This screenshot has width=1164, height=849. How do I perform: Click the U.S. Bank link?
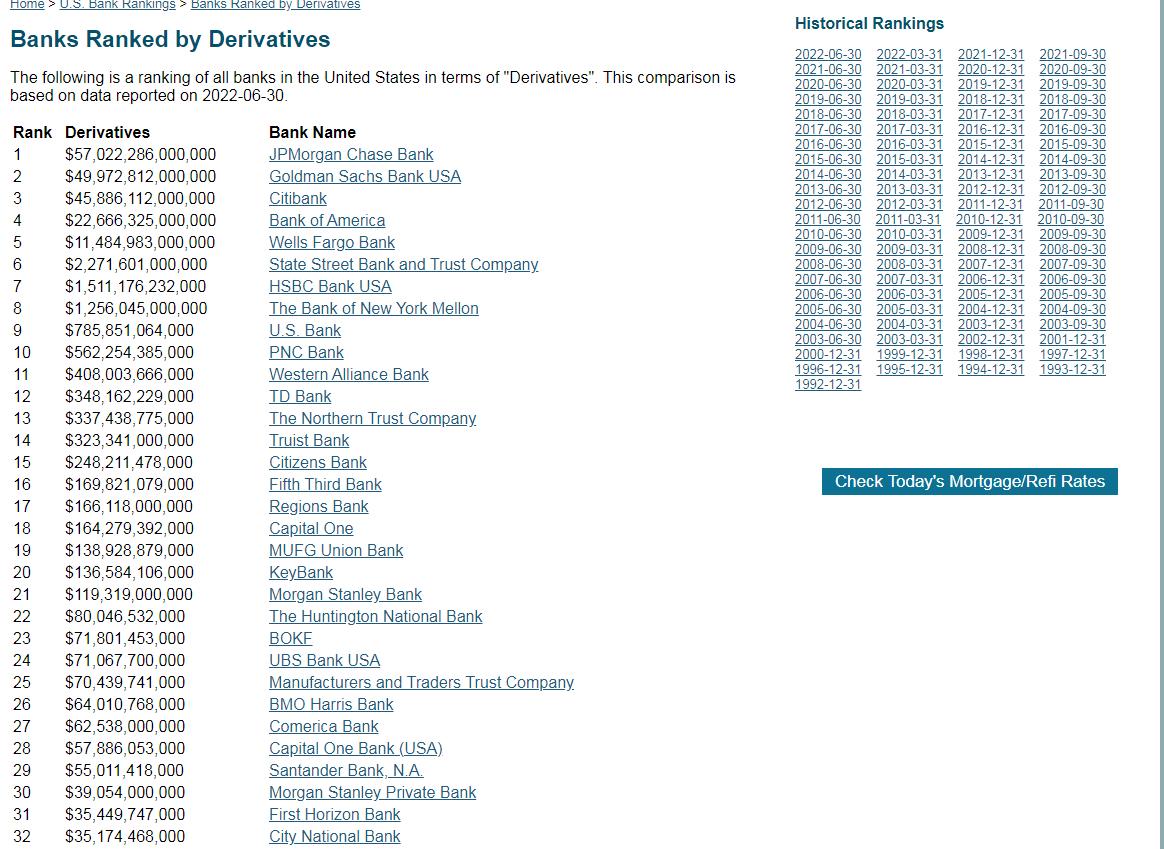[304, 330]
